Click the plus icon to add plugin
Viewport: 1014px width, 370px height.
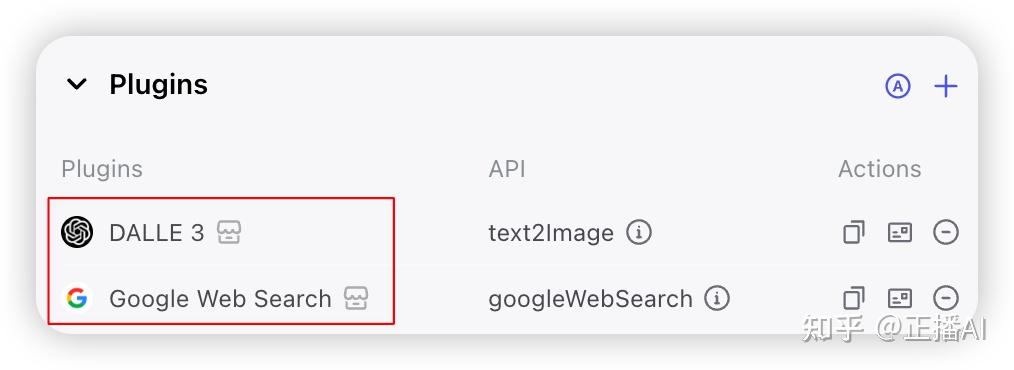tap(945, 86)
